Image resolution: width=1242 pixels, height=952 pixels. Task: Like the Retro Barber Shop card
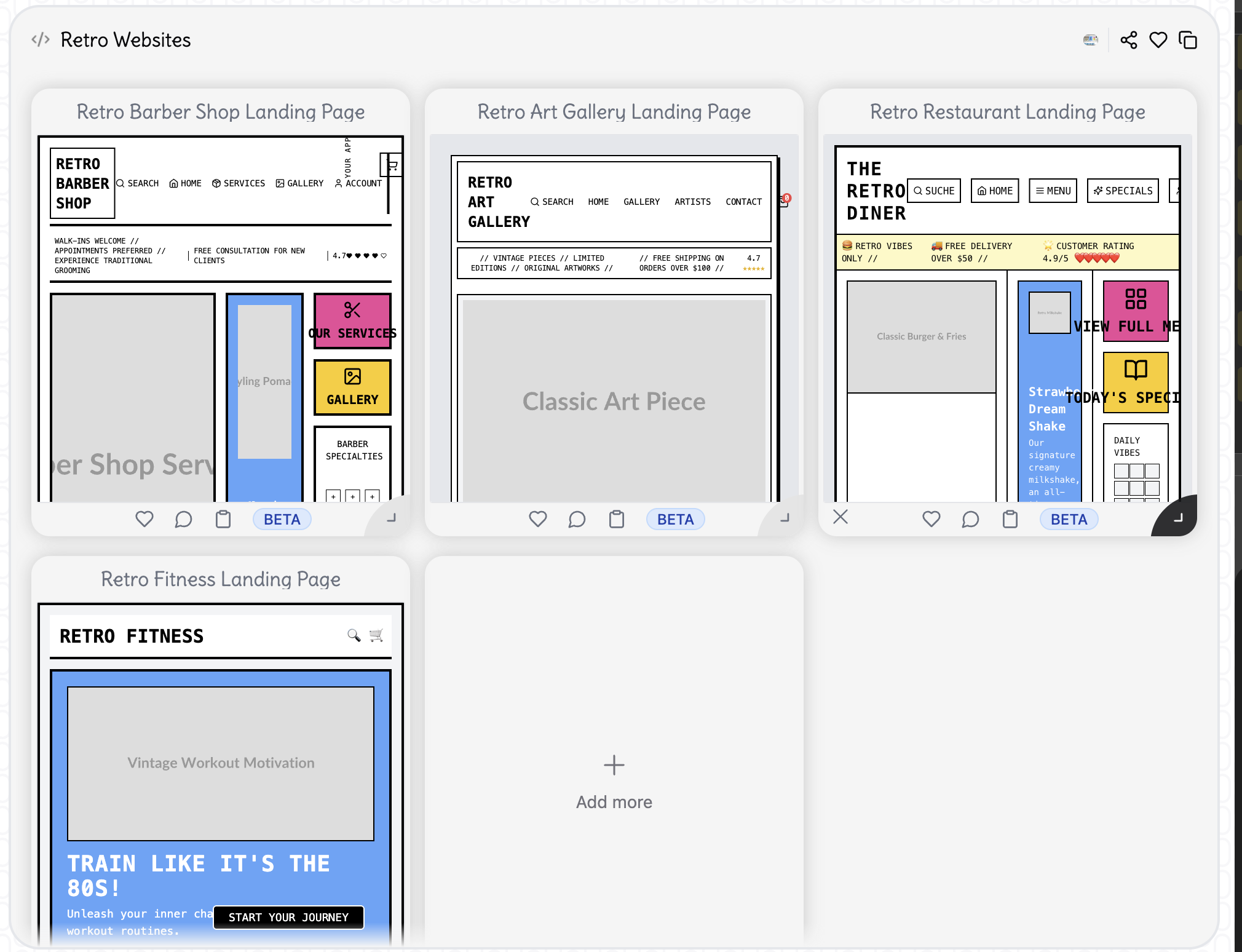(x=144, y=519)
